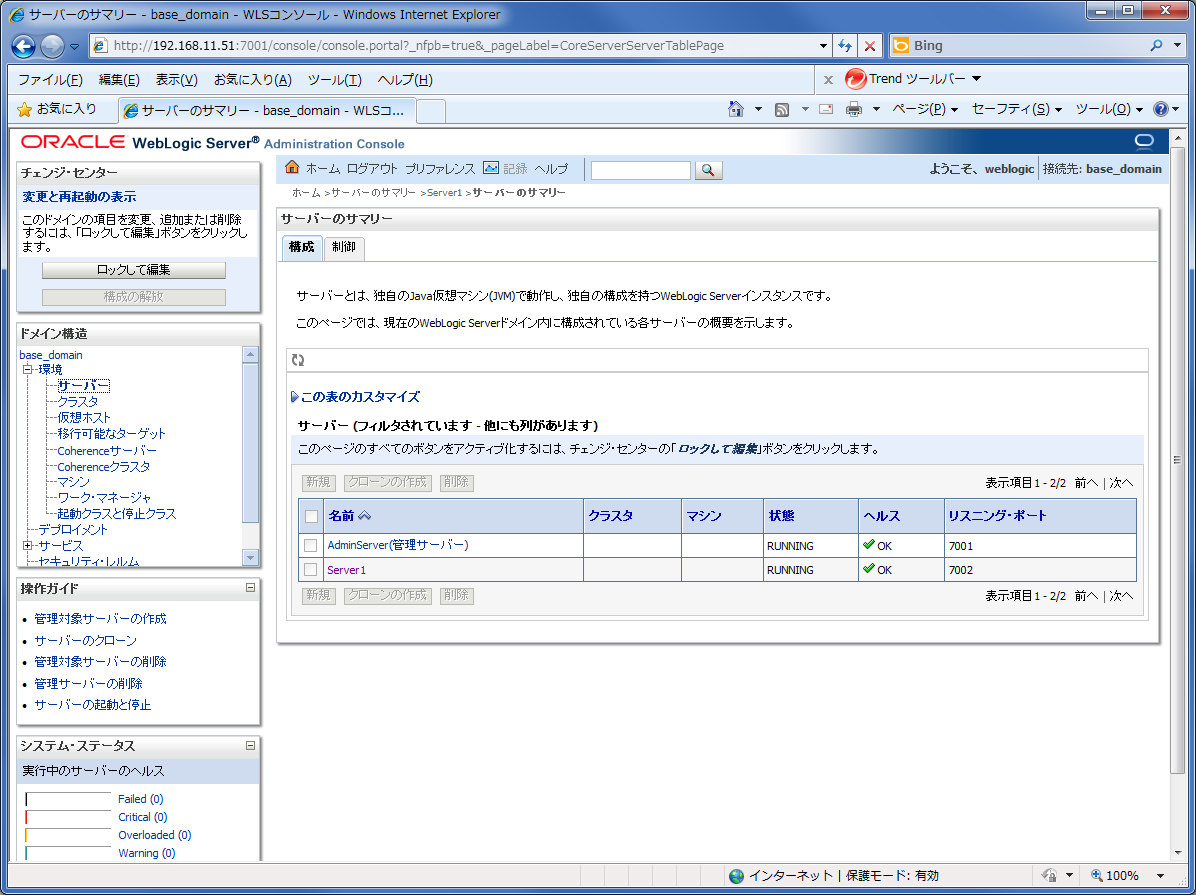Check the Server1 row checkbox
Screen dimensions: 1196x895
click(310, 570)
